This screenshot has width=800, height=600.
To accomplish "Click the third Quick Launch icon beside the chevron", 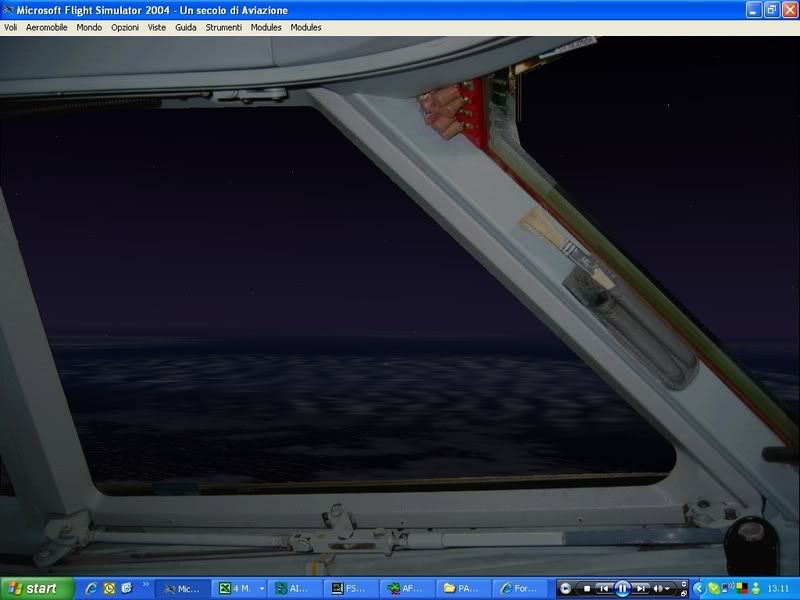I will pyautogui.click(x=126, y=589).
